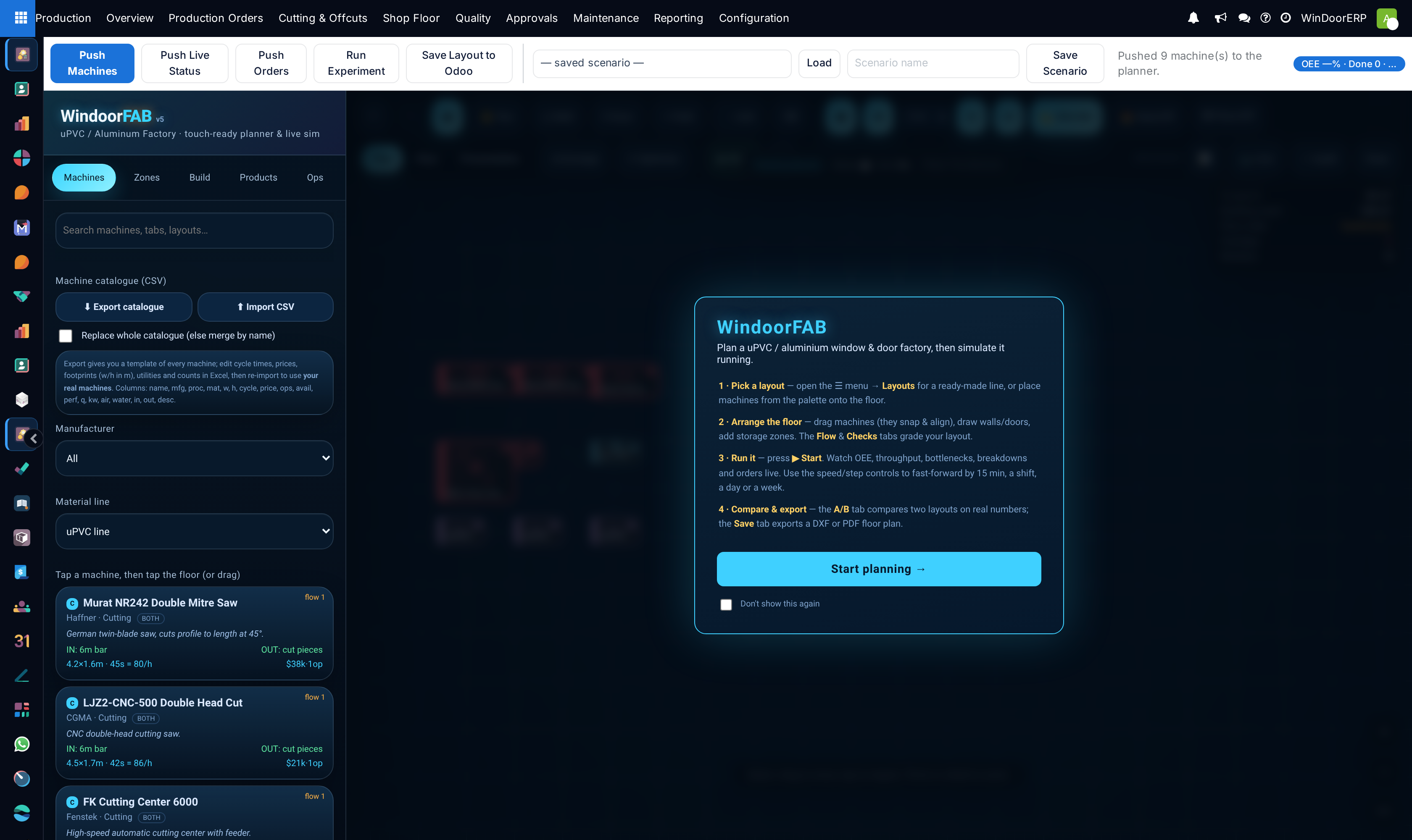Go to the Shop Floor menu
Viewport: 1412px width, 840px height.
411,18
